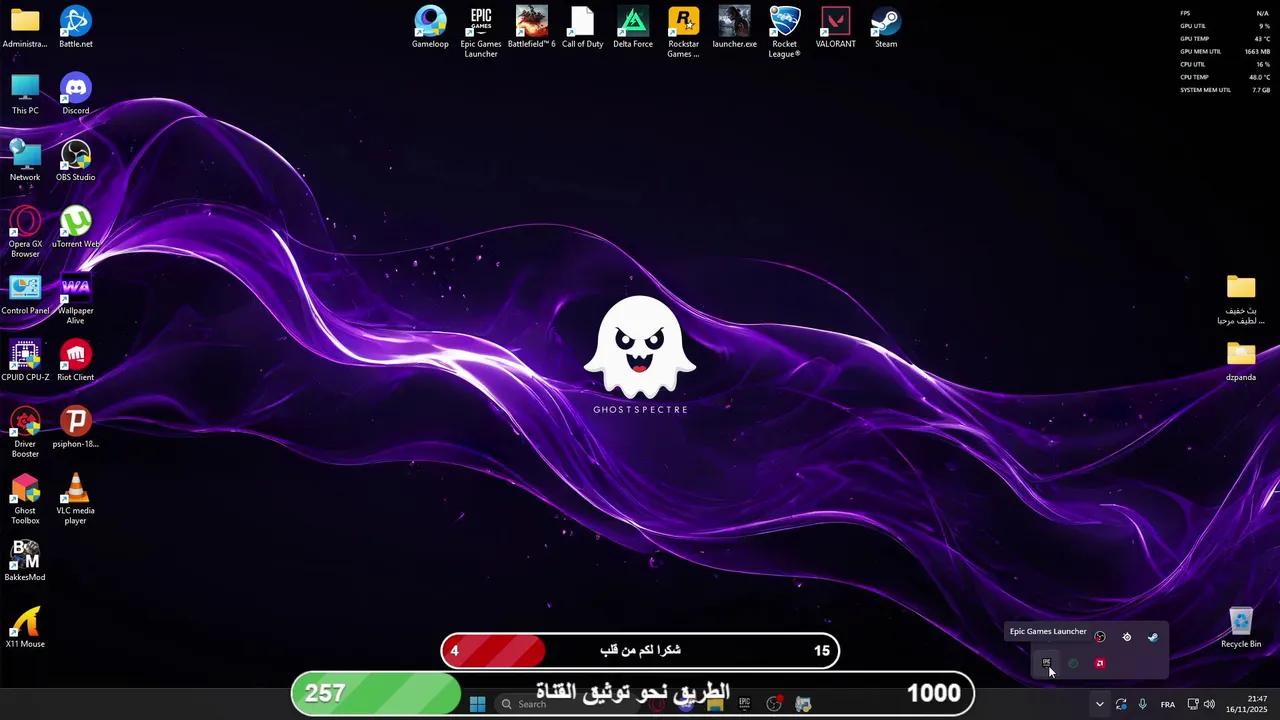Open the Discord desktop shortcut
The image size is (1280, 720).
coord(76,95)
